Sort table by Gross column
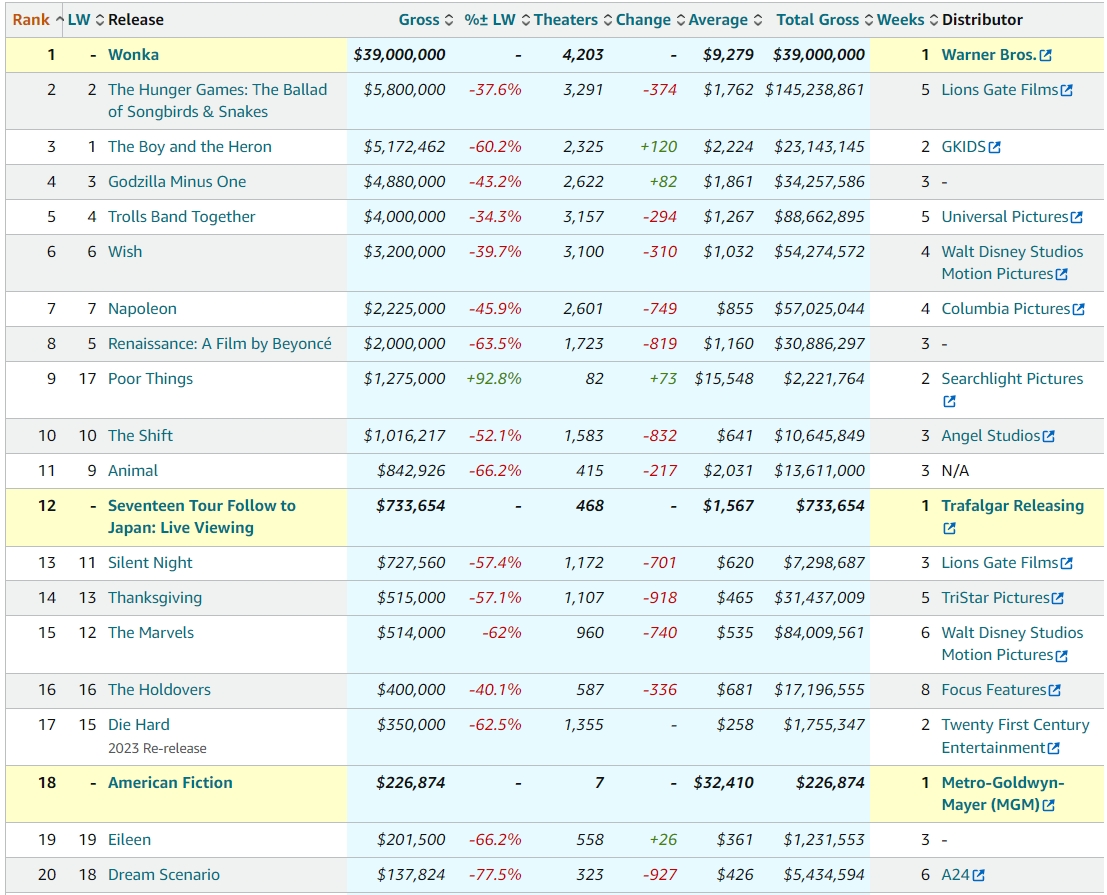1107x895 pixels. point(426,20)
